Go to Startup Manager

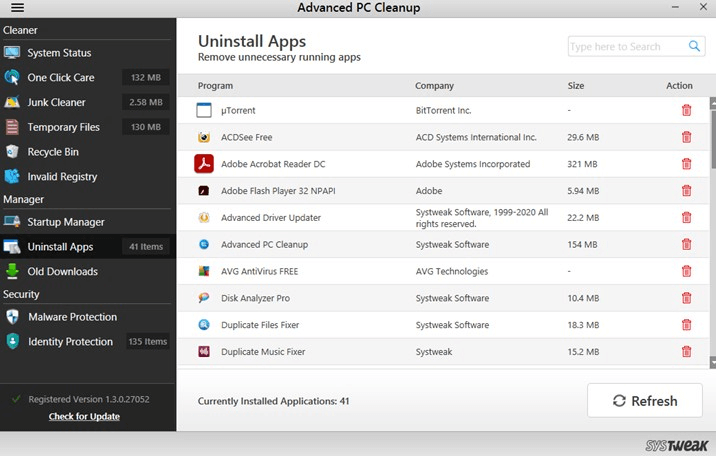pyautogui.click(x=66, y=222)
